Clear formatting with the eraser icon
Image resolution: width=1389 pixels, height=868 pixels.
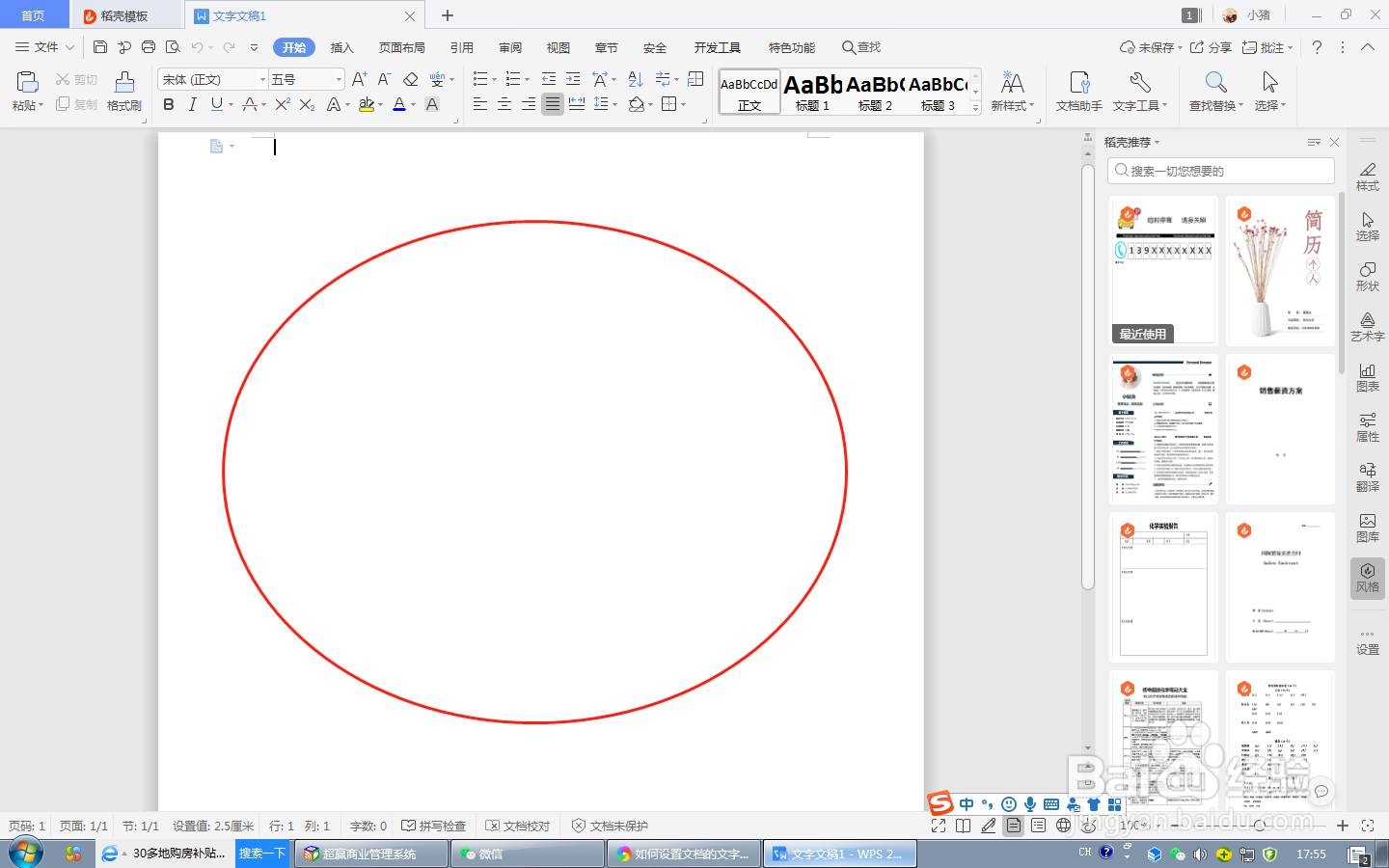tap(411, 79)
